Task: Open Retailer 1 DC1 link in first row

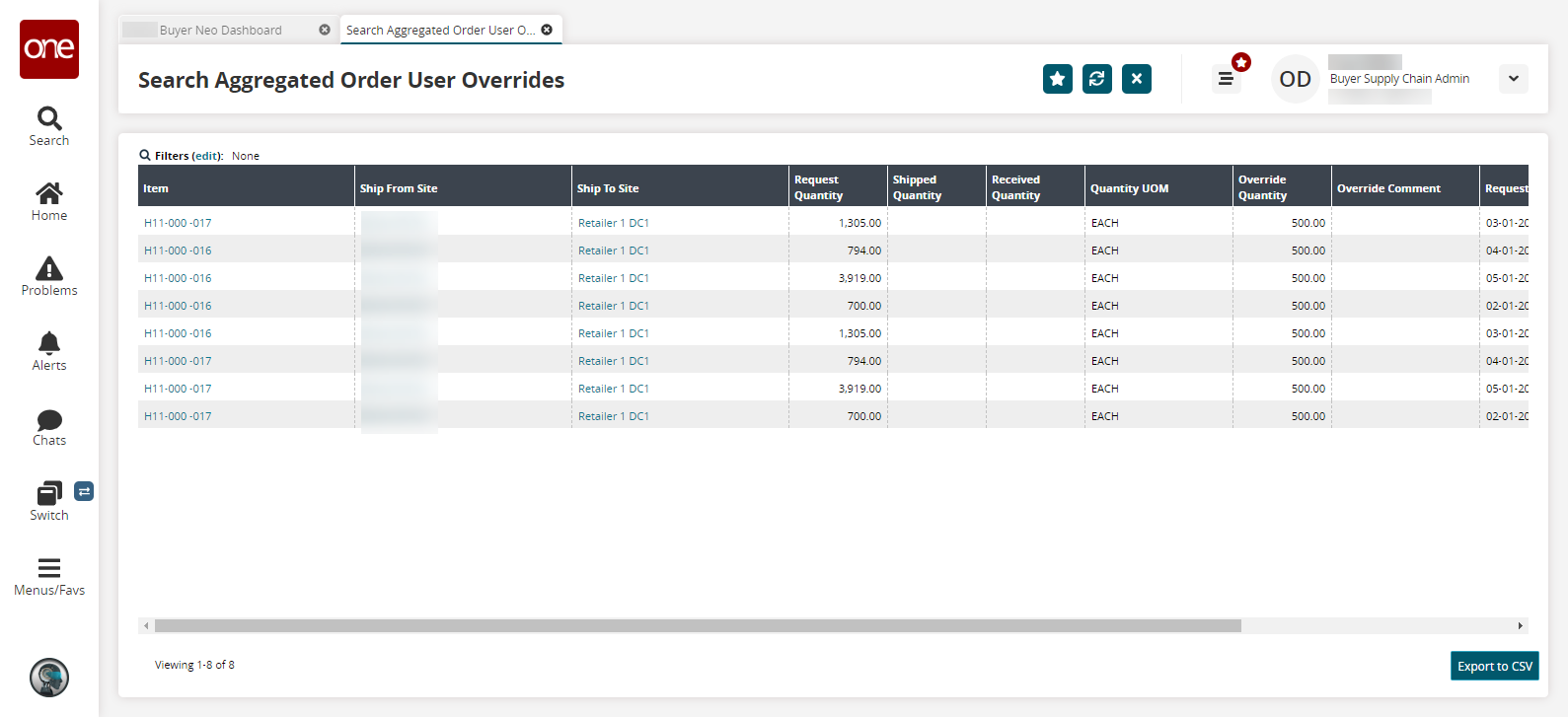Action: point(614,223)
